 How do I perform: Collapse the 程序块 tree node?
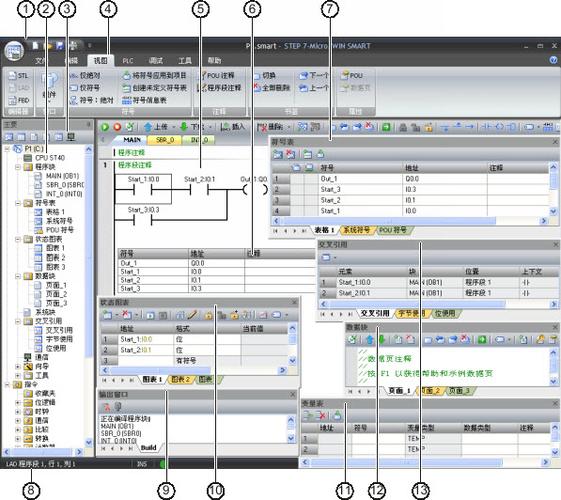(18, 167)
